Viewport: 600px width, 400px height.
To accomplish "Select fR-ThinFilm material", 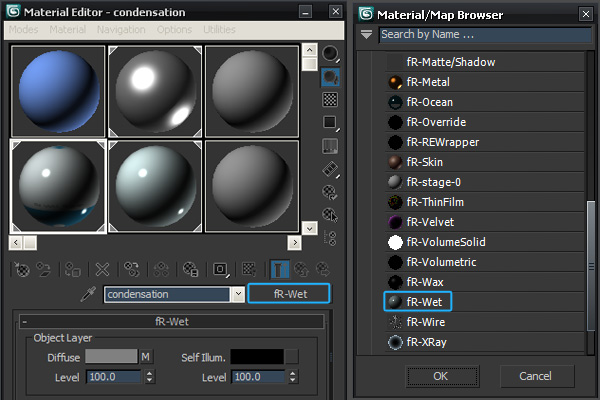I will (x=484, y=202).
